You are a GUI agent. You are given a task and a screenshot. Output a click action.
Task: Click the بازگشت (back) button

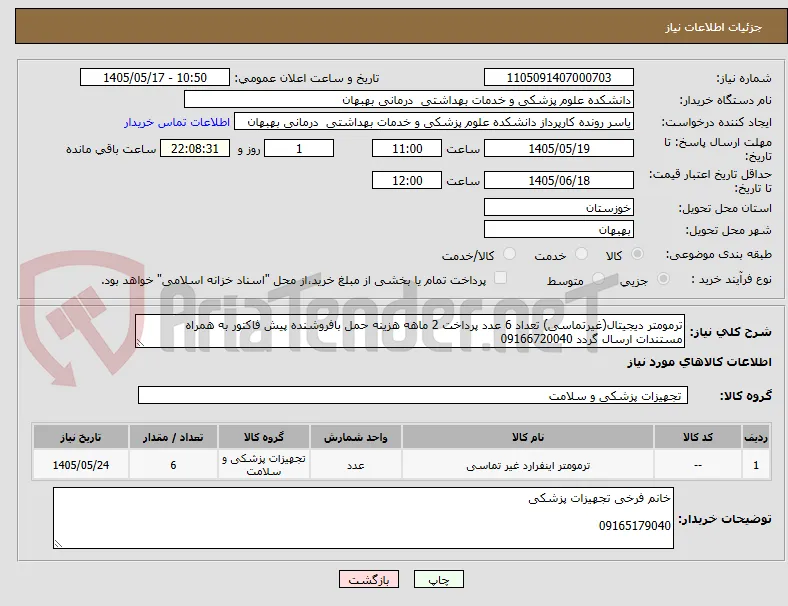369,579
